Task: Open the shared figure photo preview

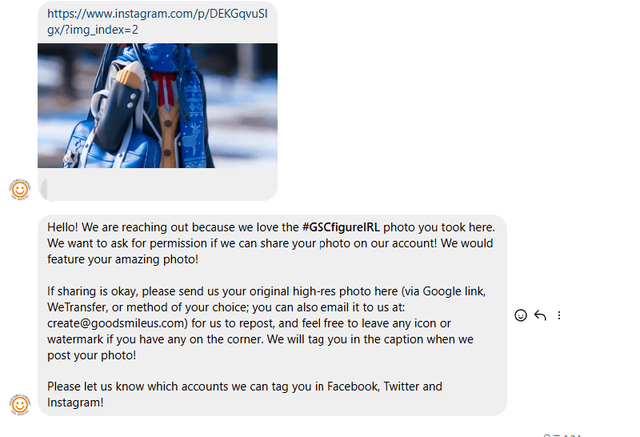Action: pos(157,104)
